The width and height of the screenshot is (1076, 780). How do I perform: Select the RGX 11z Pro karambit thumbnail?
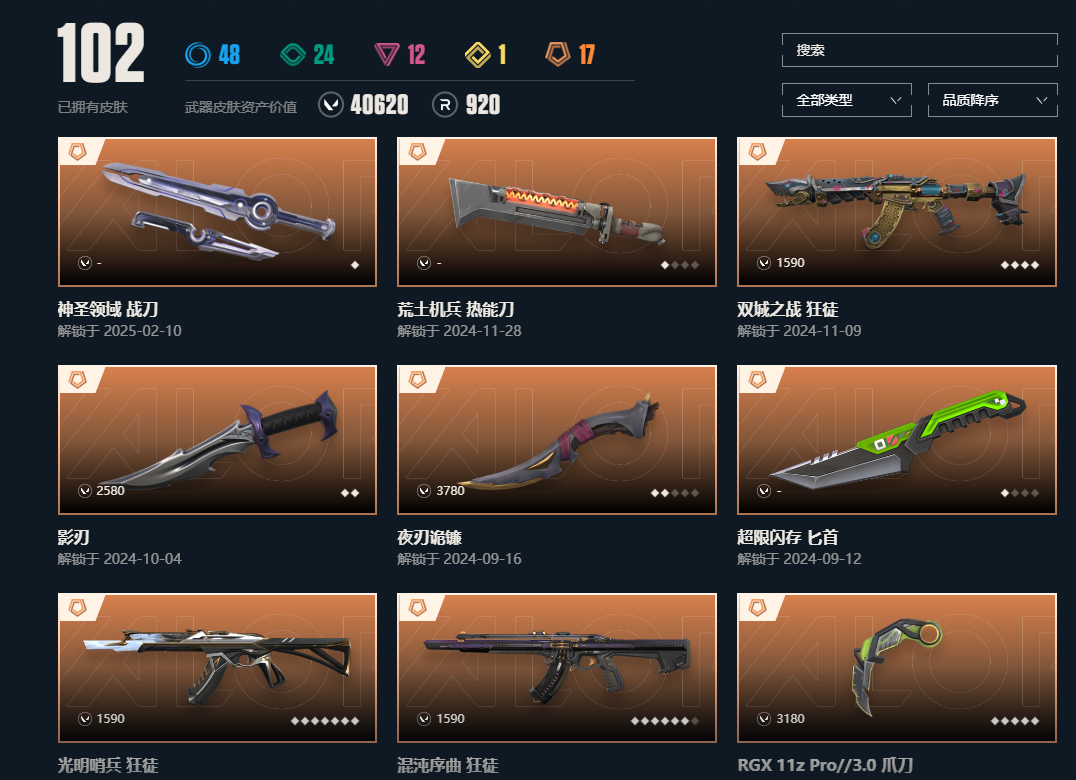point(897,667)
